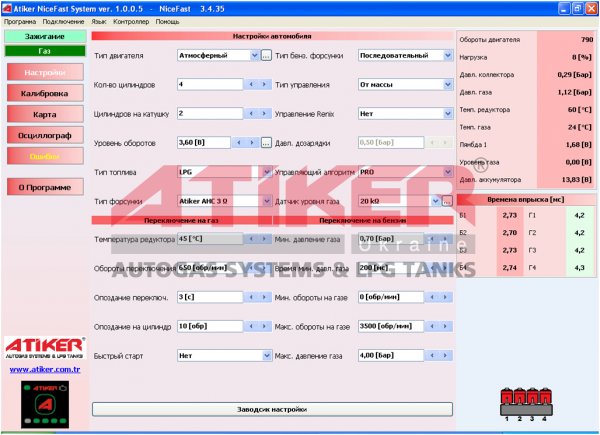Open Тип двигателя ellipsis options button
Image resolution: width=600 pixels, height=435 pixels.
click(266, 55)
